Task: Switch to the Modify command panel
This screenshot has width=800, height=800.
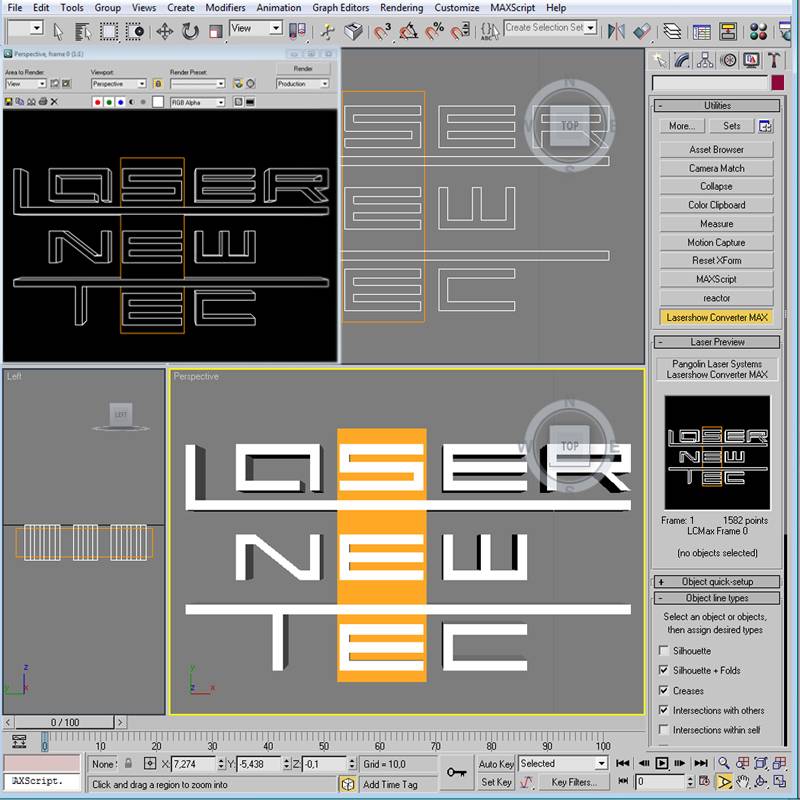Action: tap(682, 61)
